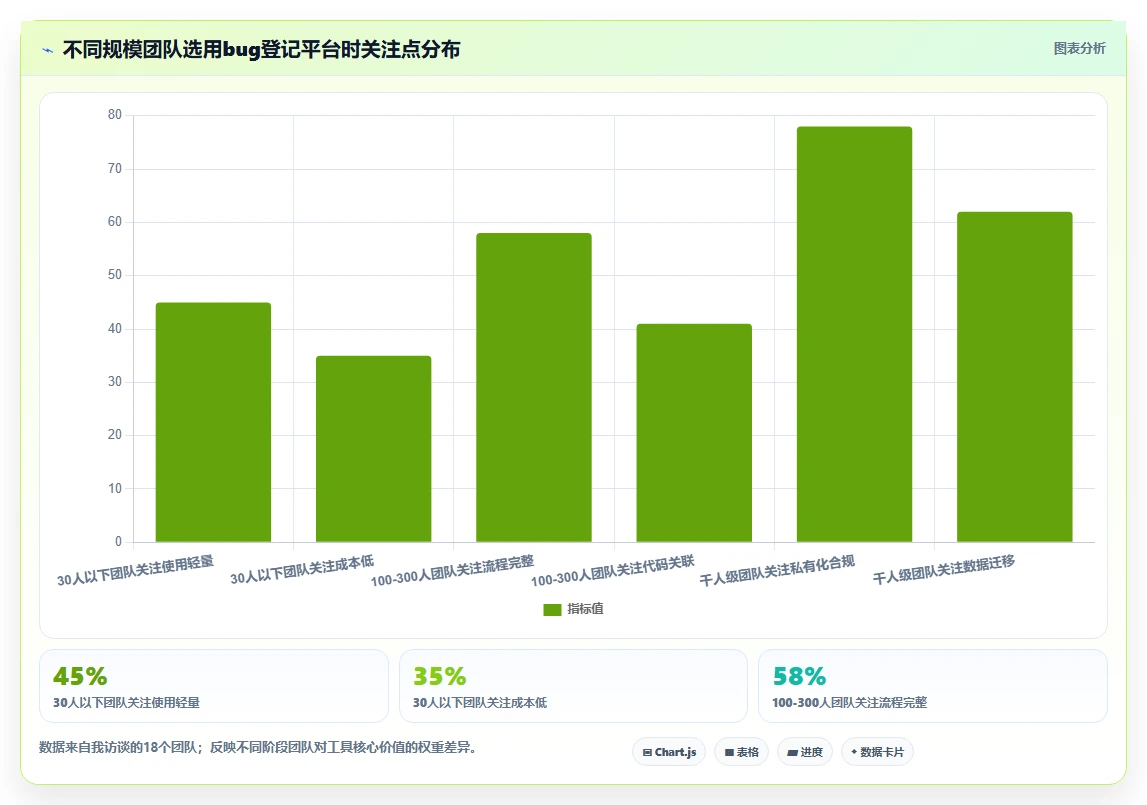This screenshot has width=1147, height=805.
Task: Toggle the 指标值 legend color box
Action: coord(552,609)
